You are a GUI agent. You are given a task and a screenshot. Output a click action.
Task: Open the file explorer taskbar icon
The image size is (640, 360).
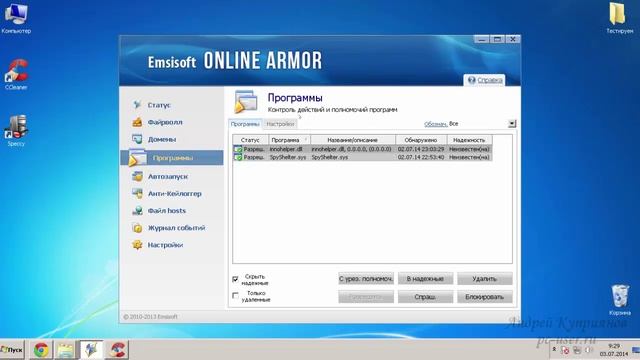coord(66,350)
